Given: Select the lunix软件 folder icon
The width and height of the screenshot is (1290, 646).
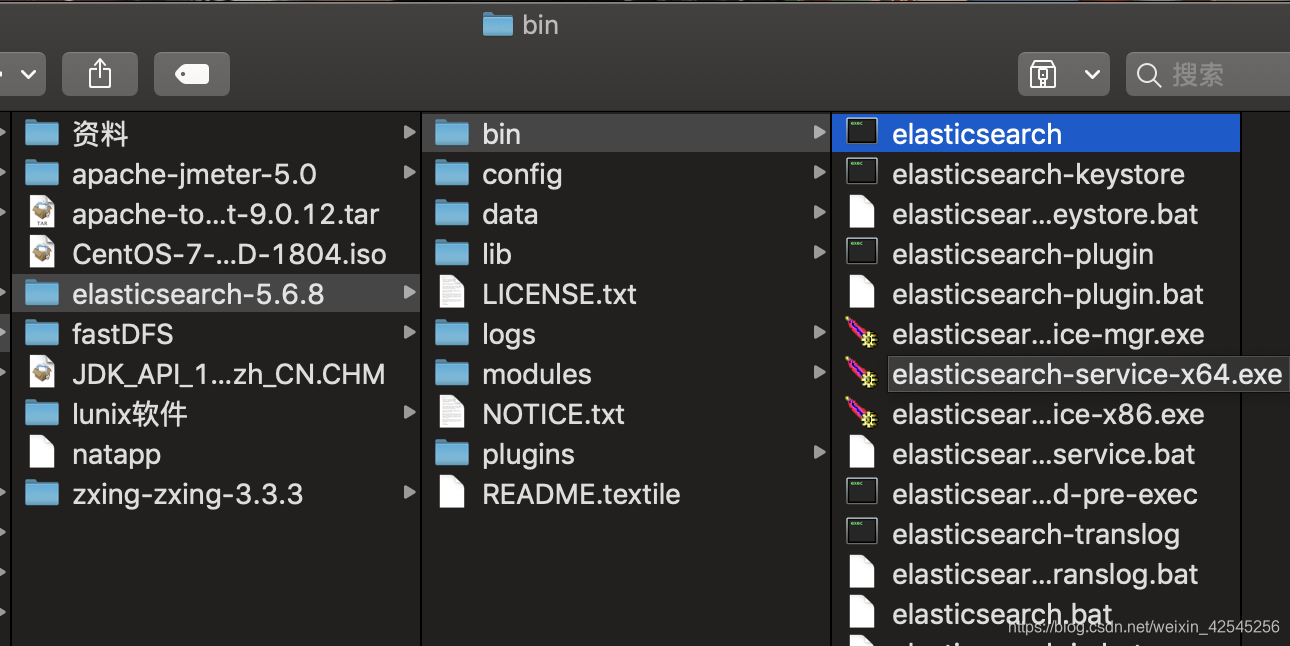Looking at the screenshot, I should pos(42,413).
